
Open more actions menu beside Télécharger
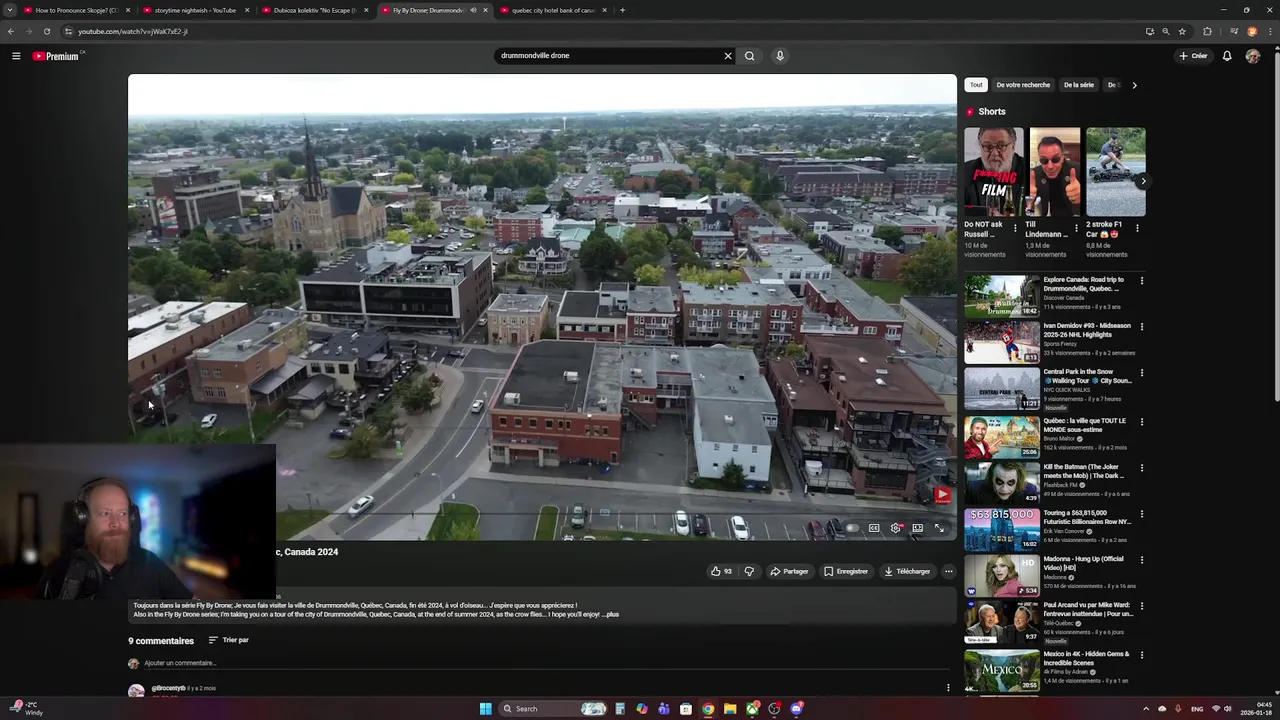[948, 571]
